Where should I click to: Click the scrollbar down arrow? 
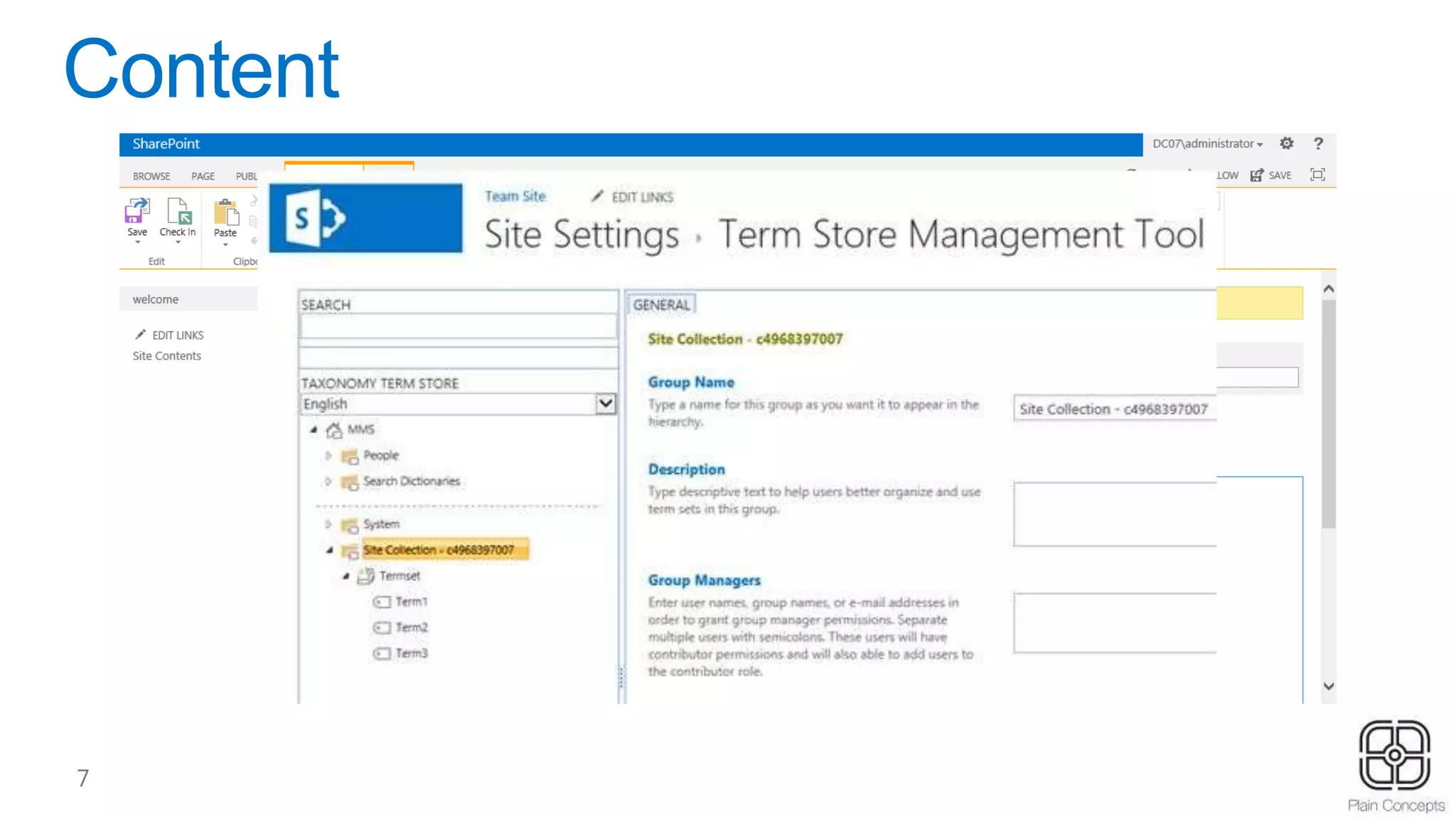coord(1328,686)
